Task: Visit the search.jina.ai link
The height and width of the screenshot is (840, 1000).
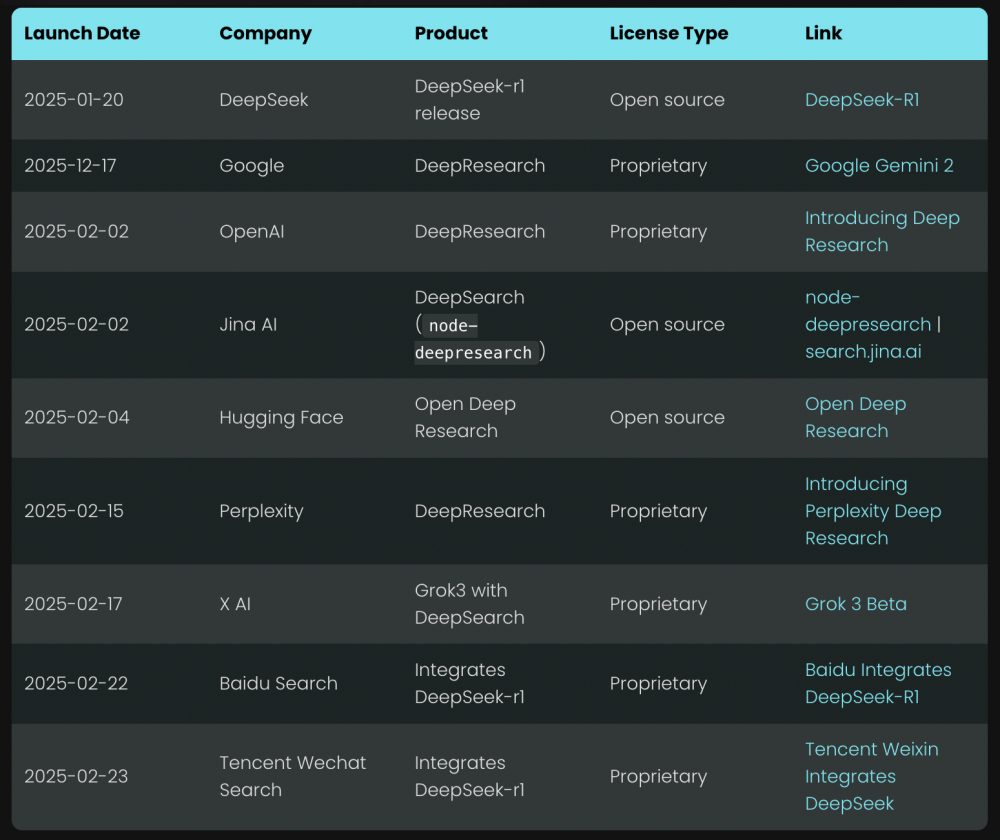Action: 863,351
